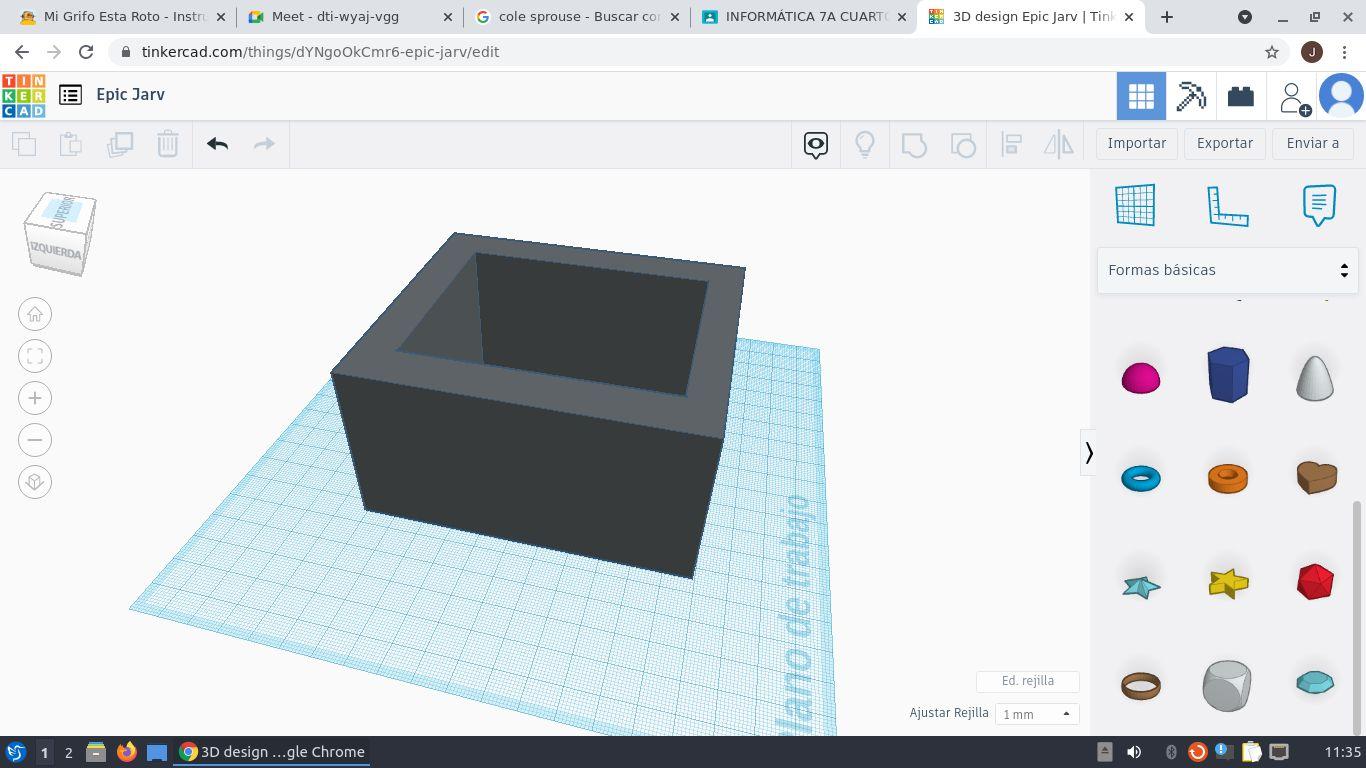Select the brown ring shape
This screenshot has height=768, width=1366.
(1141, 686)
